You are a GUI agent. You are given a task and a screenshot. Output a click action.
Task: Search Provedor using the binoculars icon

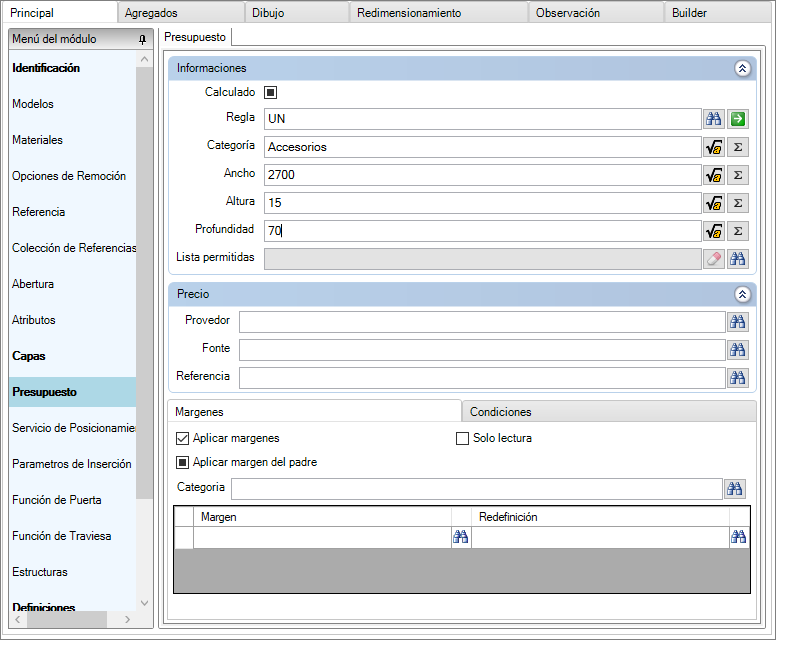pos(738,321)
